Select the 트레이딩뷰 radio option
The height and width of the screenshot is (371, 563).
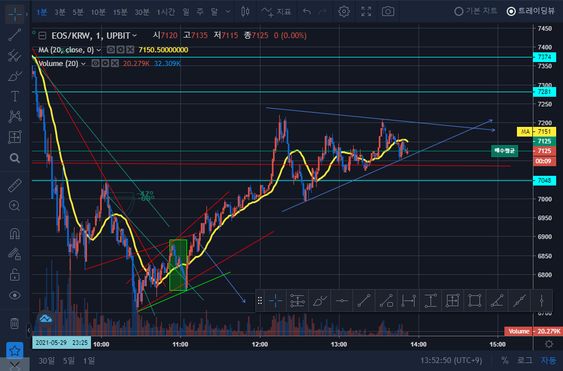click(x=530, y=11)
